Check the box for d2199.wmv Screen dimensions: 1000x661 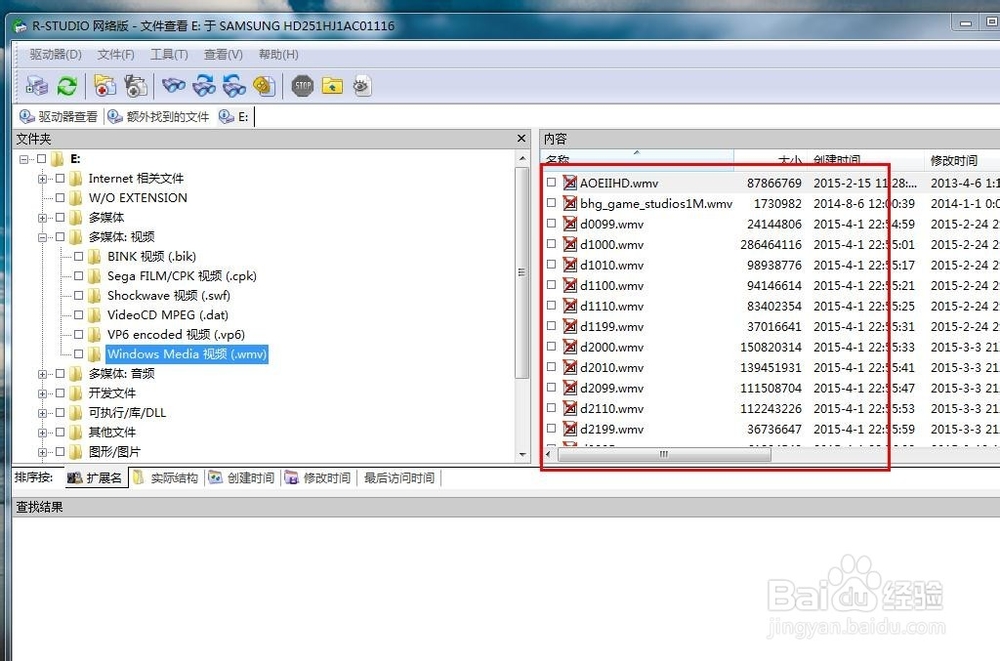pos(551,428)
